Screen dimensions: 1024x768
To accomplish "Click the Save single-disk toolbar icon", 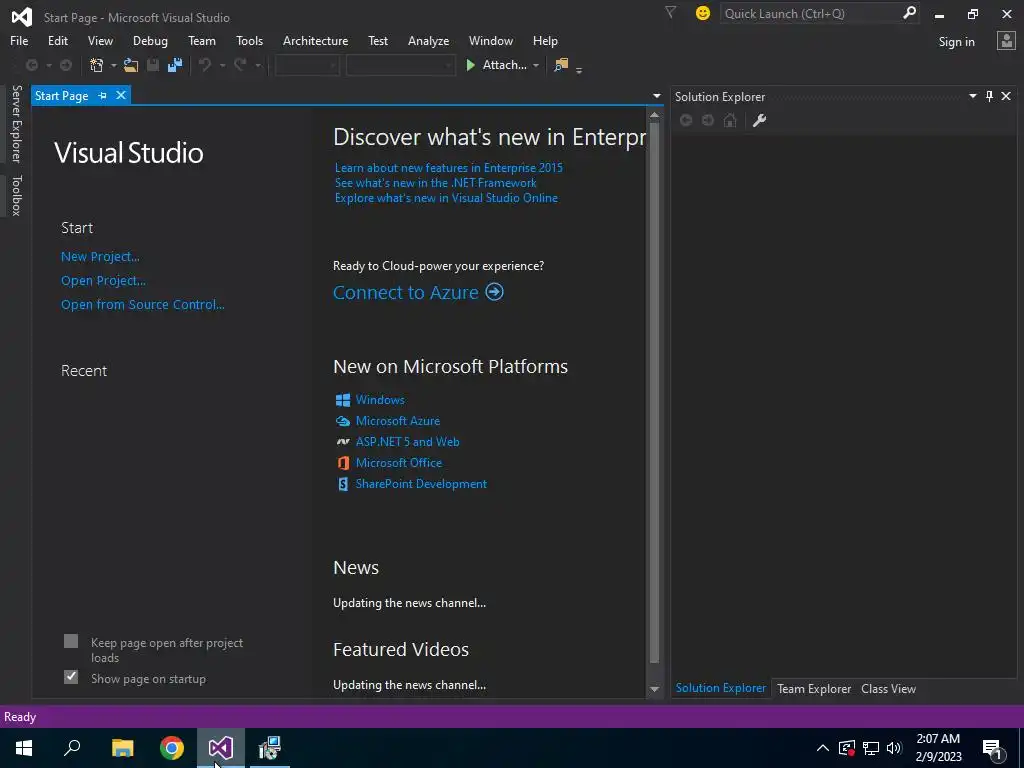I will pyautogui.click(x=153, y=65).
